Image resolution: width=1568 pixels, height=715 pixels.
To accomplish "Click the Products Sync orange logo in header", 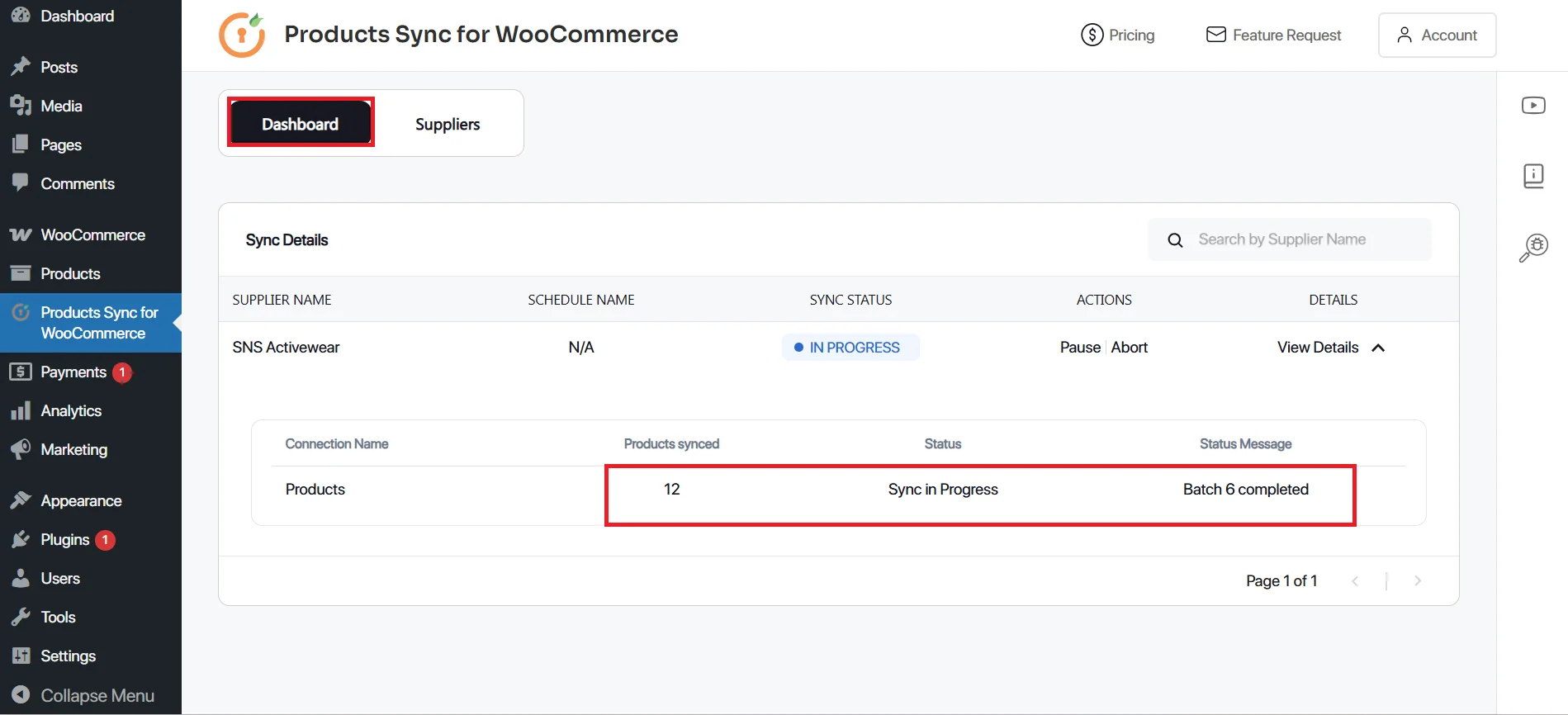I will [x=242, y=35].
